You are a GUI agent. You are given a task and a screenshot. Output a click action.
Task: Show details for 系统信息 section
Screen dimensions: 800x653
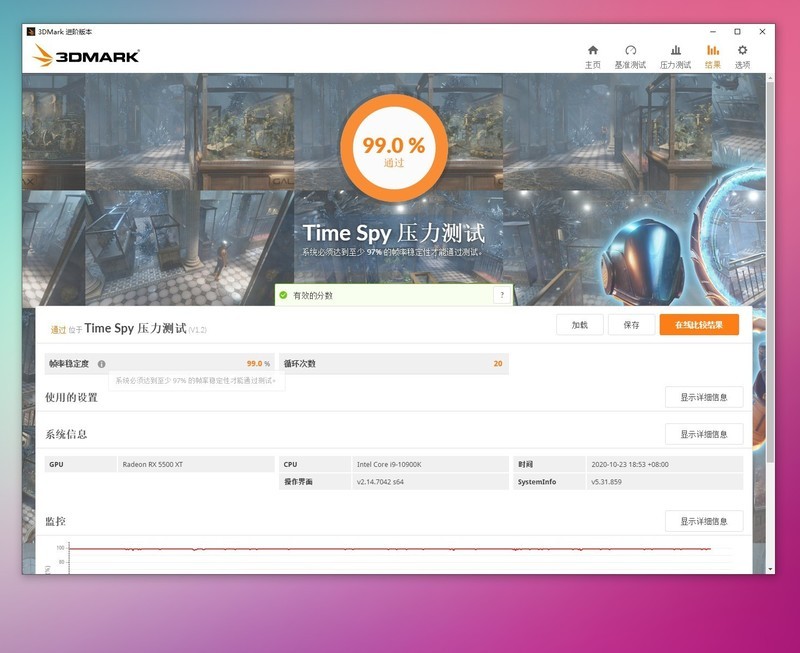click(704, 434)
